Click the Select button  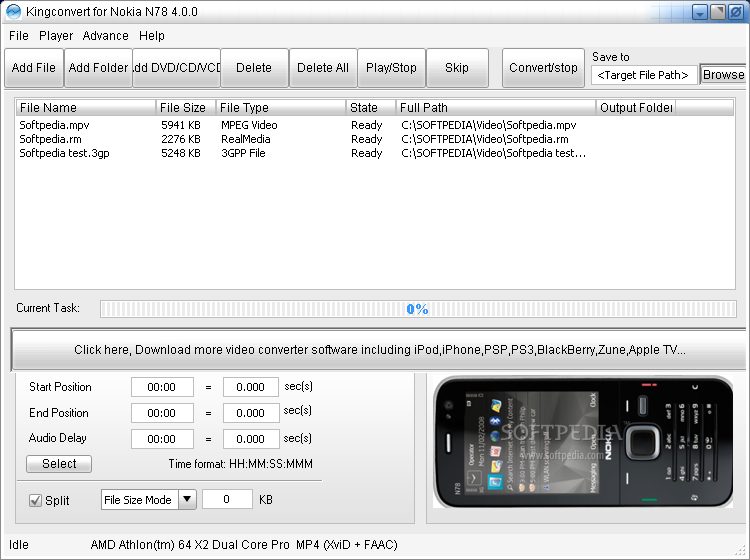click(59, 463)
